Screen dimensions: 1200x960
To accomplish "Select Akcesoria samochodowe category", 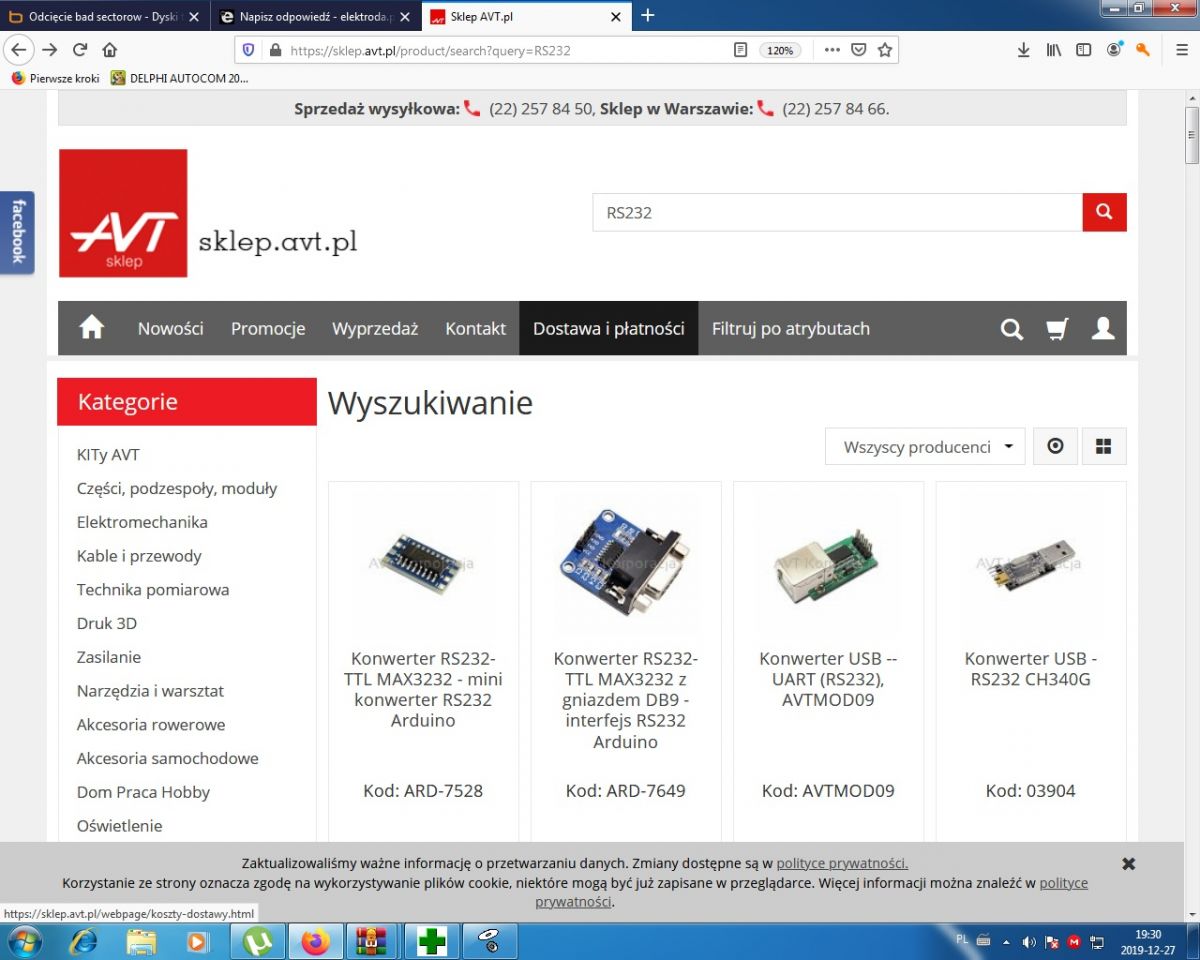I will [x=168, y=758].
